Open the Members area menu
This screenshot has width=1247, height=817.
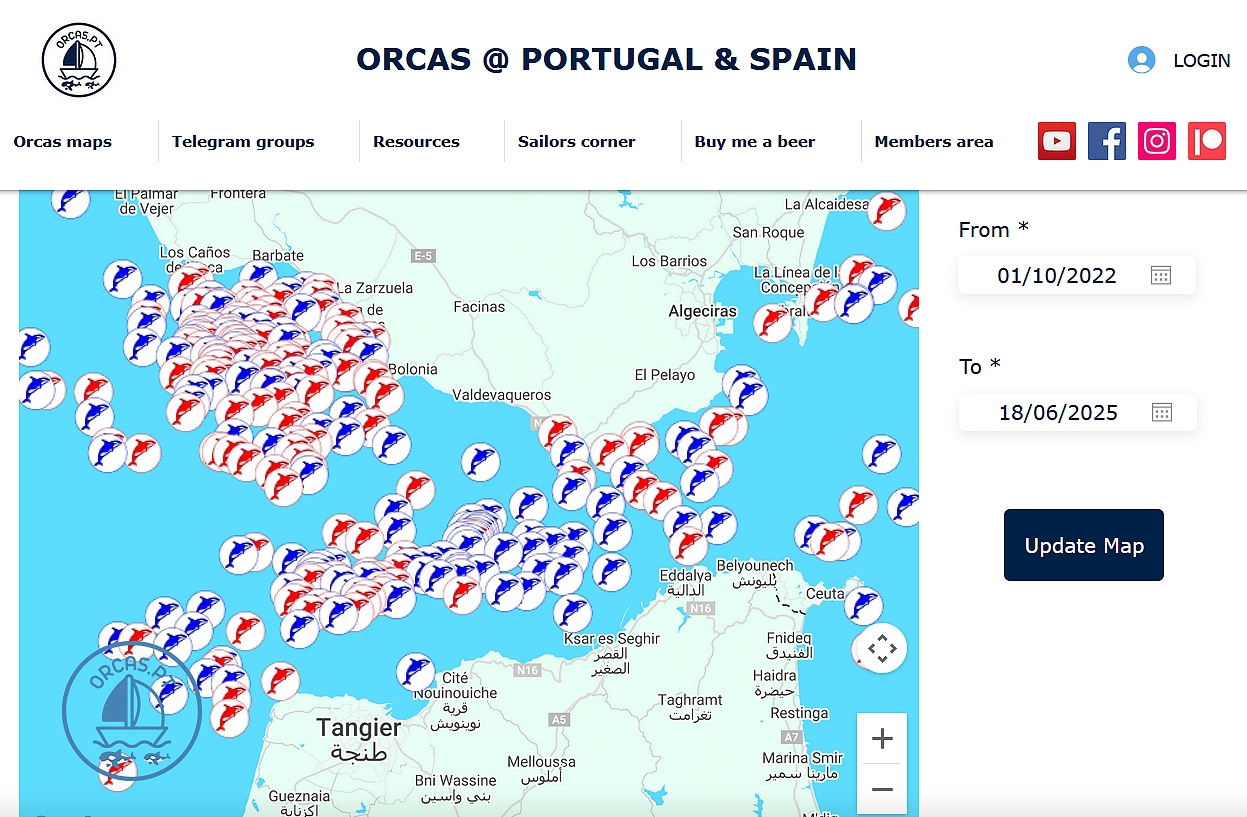tap(934, 142)
